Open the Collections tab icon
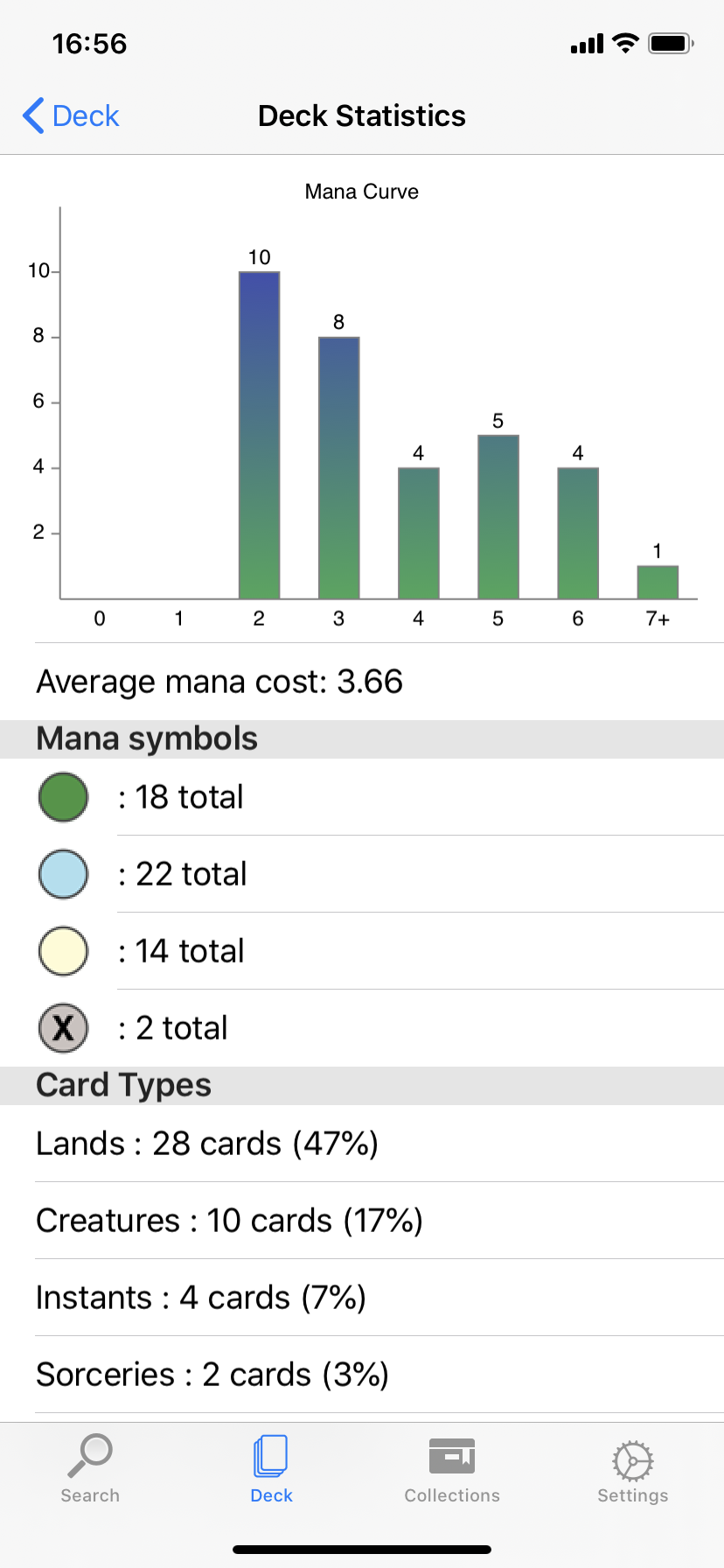724x1568 pixels. 451,1457
